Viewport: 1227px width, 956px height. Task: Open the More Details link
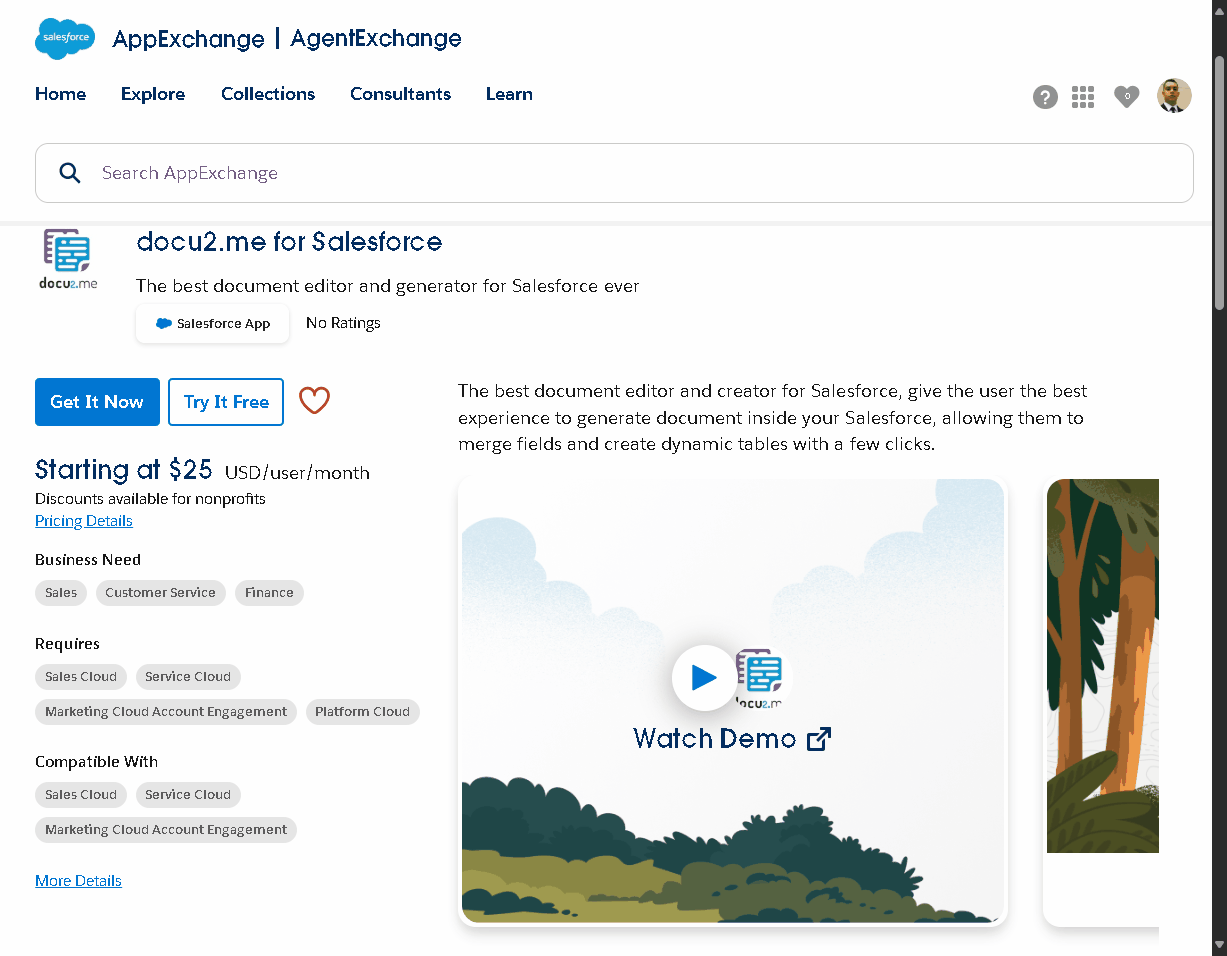click(x=78, y=881)
